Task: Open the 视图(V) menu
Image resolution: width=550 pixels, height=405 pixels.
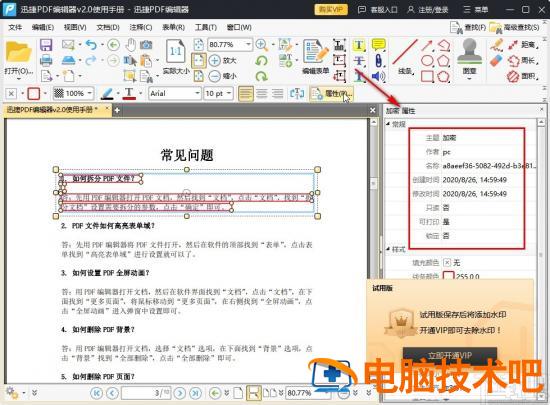Action: point(75,27)
